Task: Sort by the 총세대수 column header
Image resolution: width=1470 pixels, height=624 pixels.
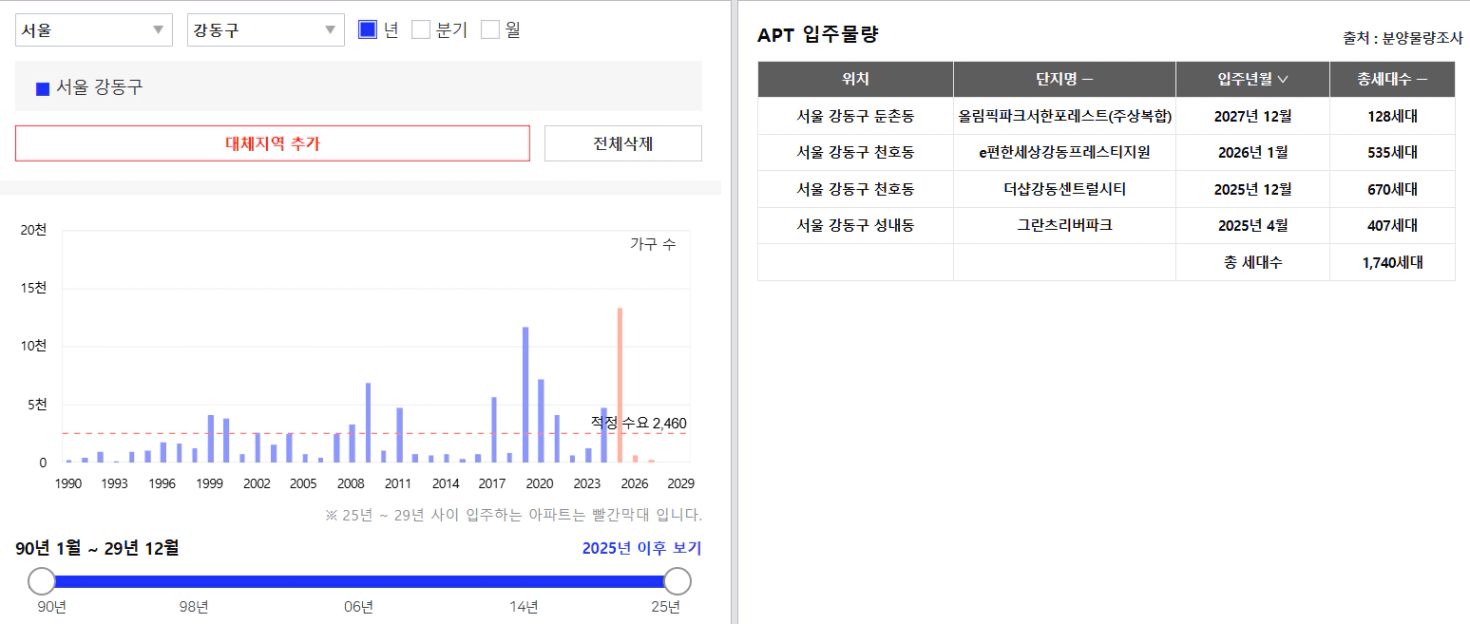Action: pos(1392,79)
